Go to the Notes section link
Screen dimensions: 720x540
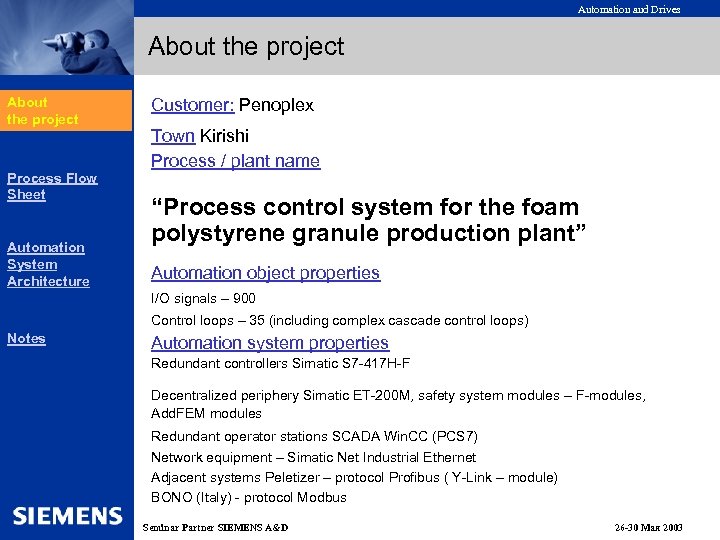[x=26, y=338]
